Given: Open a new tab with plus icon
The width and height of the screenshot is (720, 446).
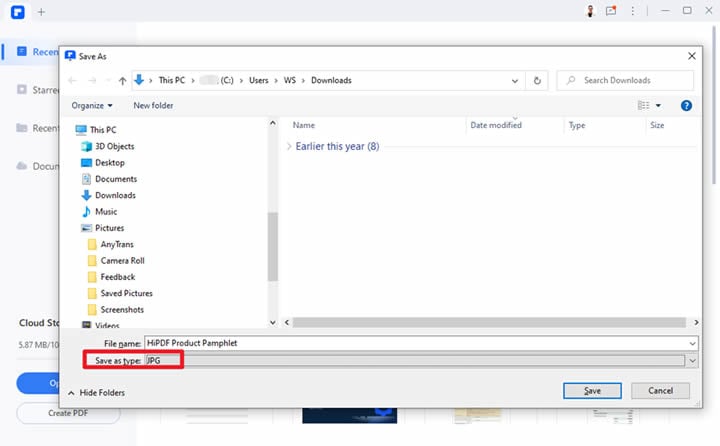Looking at the screenshot, I should pos(41,12).
